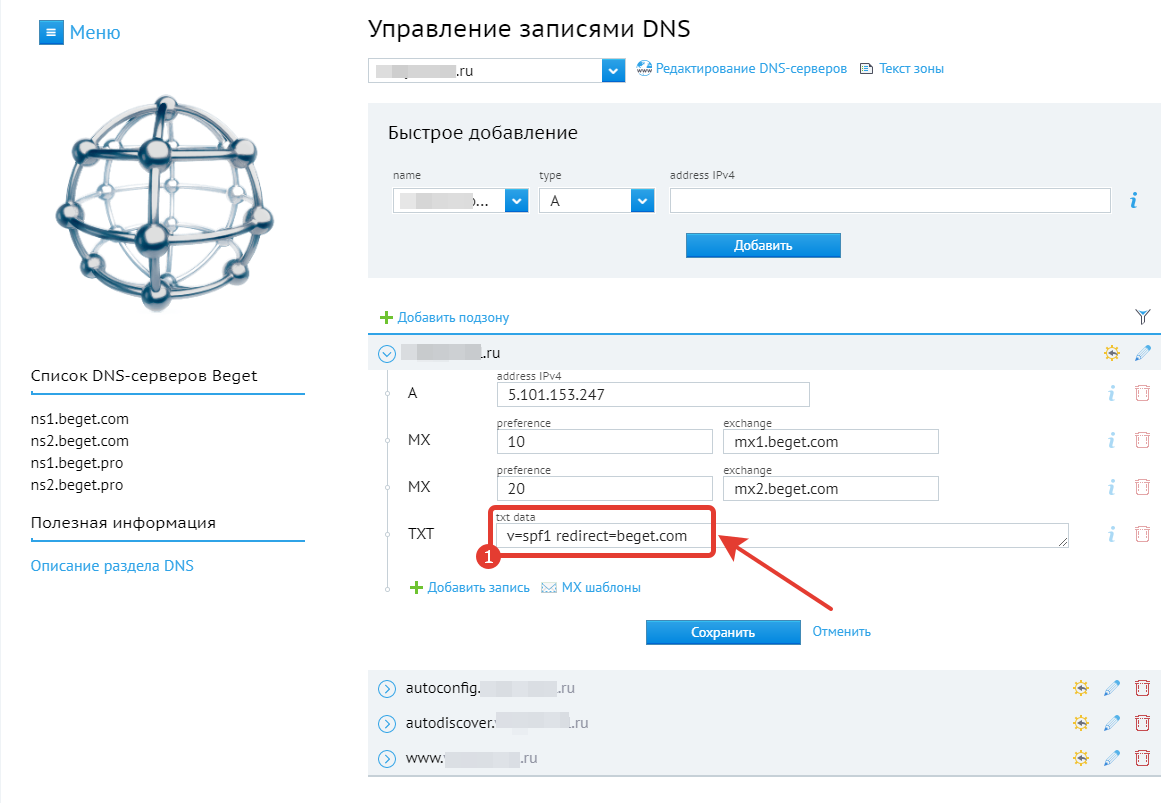
Task: Click the preference field with value 10
Action: tap(605, 442)
